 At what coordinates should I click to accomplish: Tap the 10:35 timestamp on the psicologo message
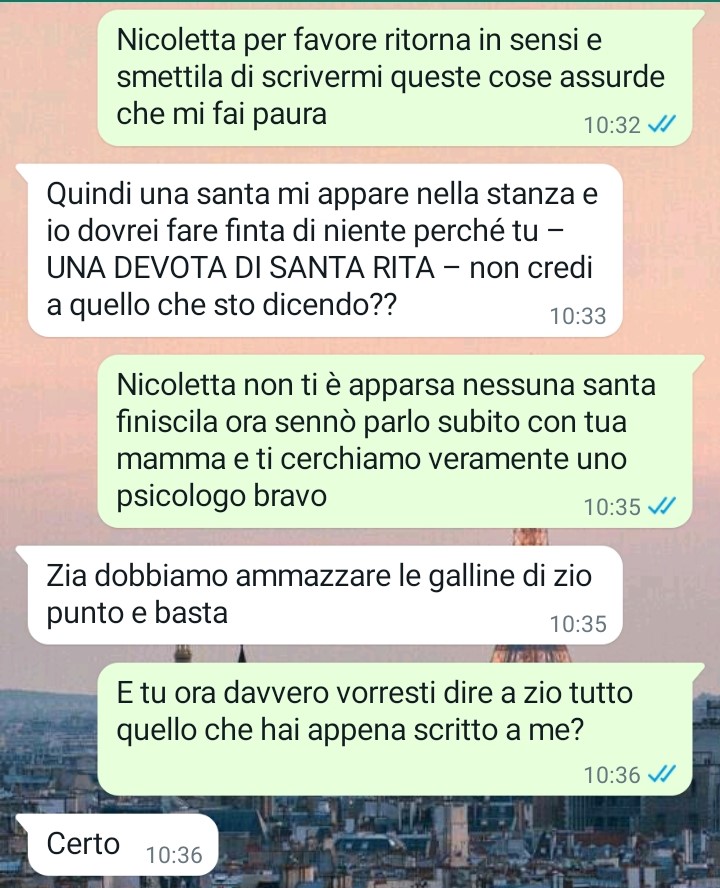612,507
